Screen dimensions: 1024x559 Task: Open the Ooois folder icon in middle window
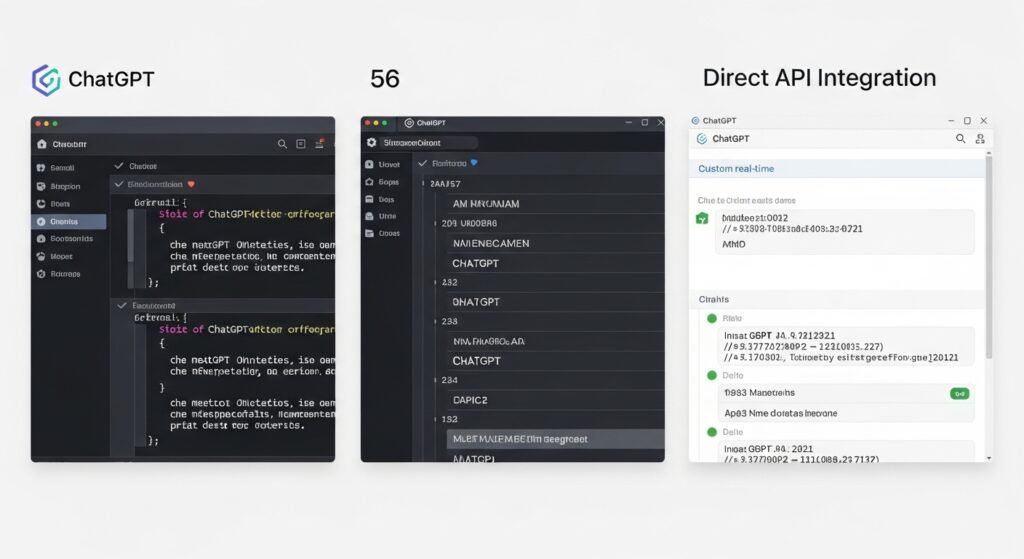(370, 233)
